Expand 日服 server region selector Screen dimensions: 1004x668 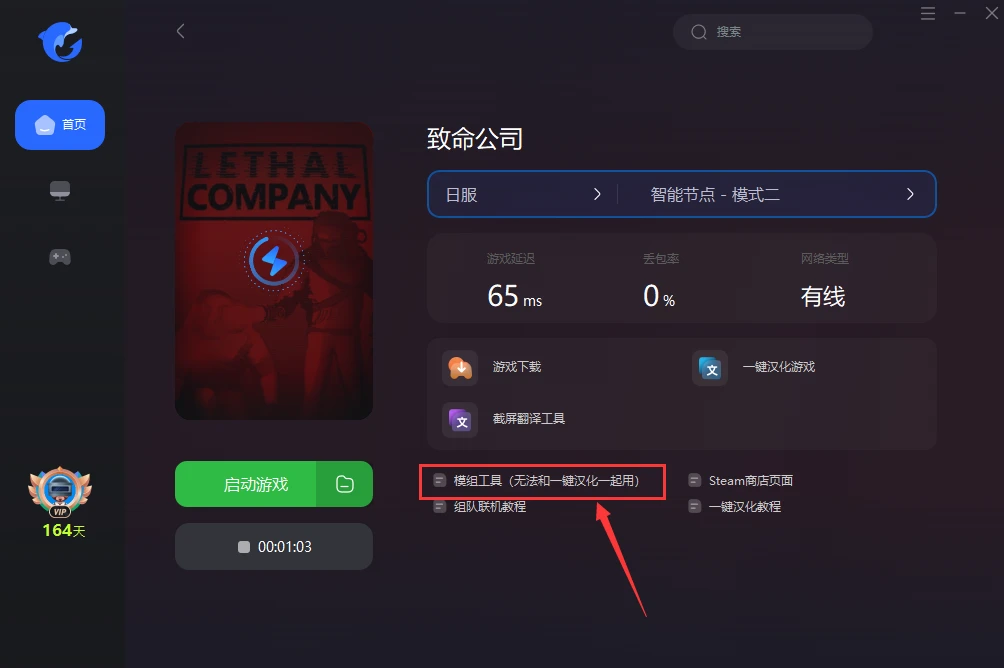coord(523,194)
